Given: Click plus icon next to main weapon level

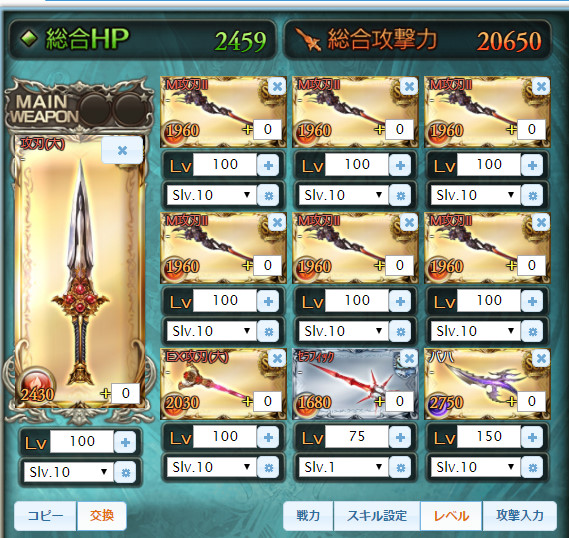Looking at the screenshot, I should point(126,442).
